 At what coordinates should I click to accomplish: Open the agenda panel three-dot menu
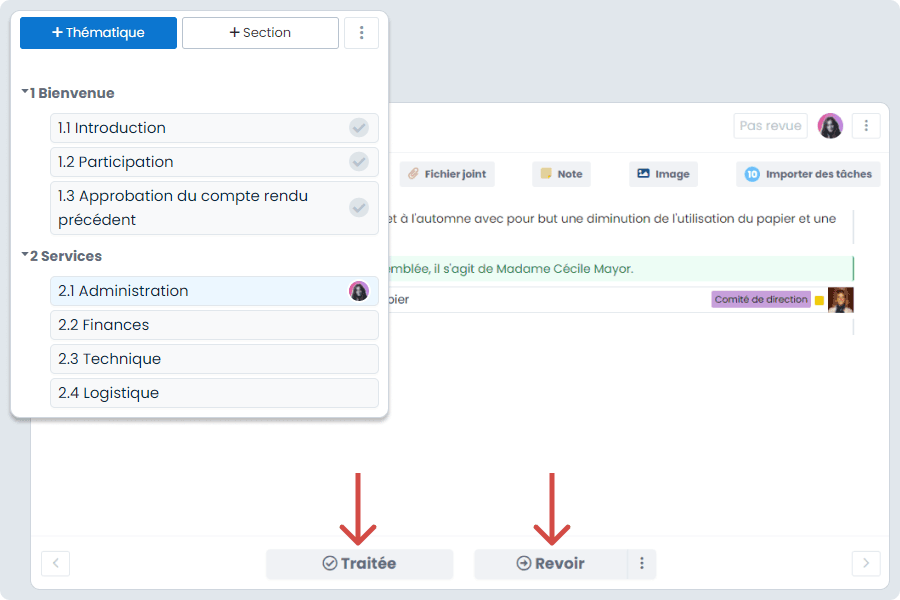pos(361,33)
